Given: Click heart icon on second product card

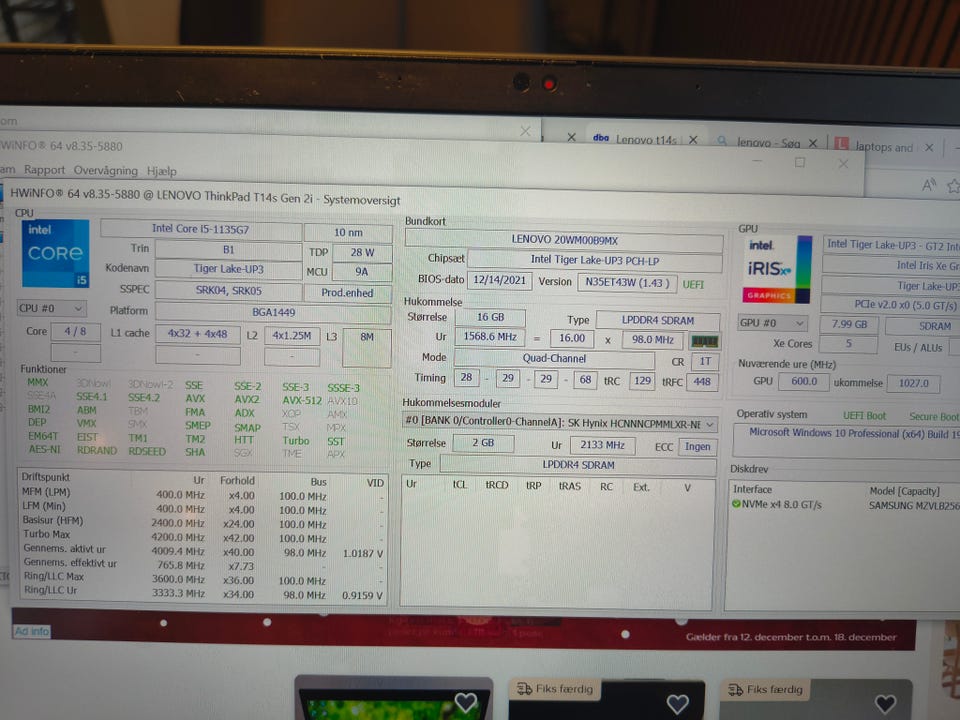Looking at the screenshot, I should [678, 703].
